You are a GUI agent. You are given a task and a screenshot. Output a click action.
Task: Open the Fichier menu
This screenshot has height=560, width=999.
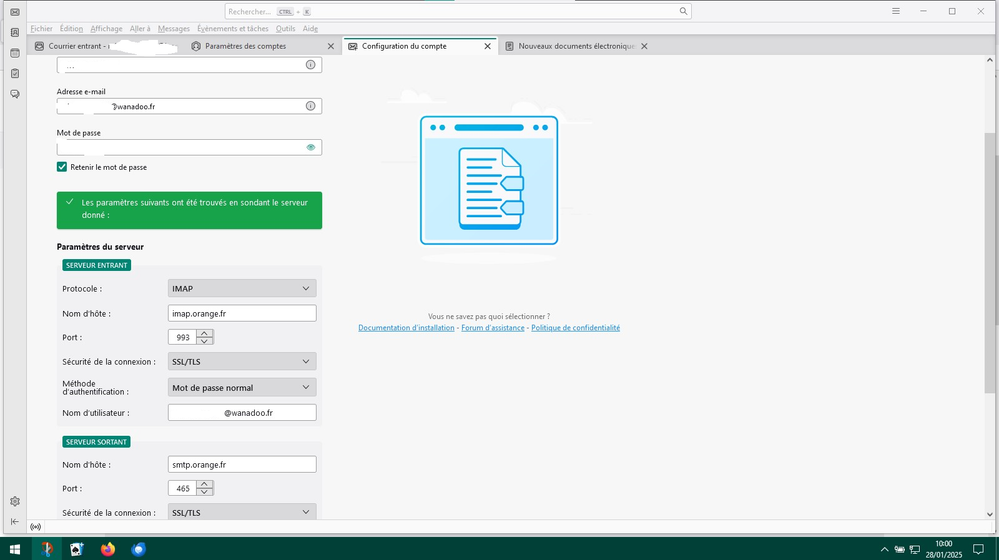tap(41, 29)
